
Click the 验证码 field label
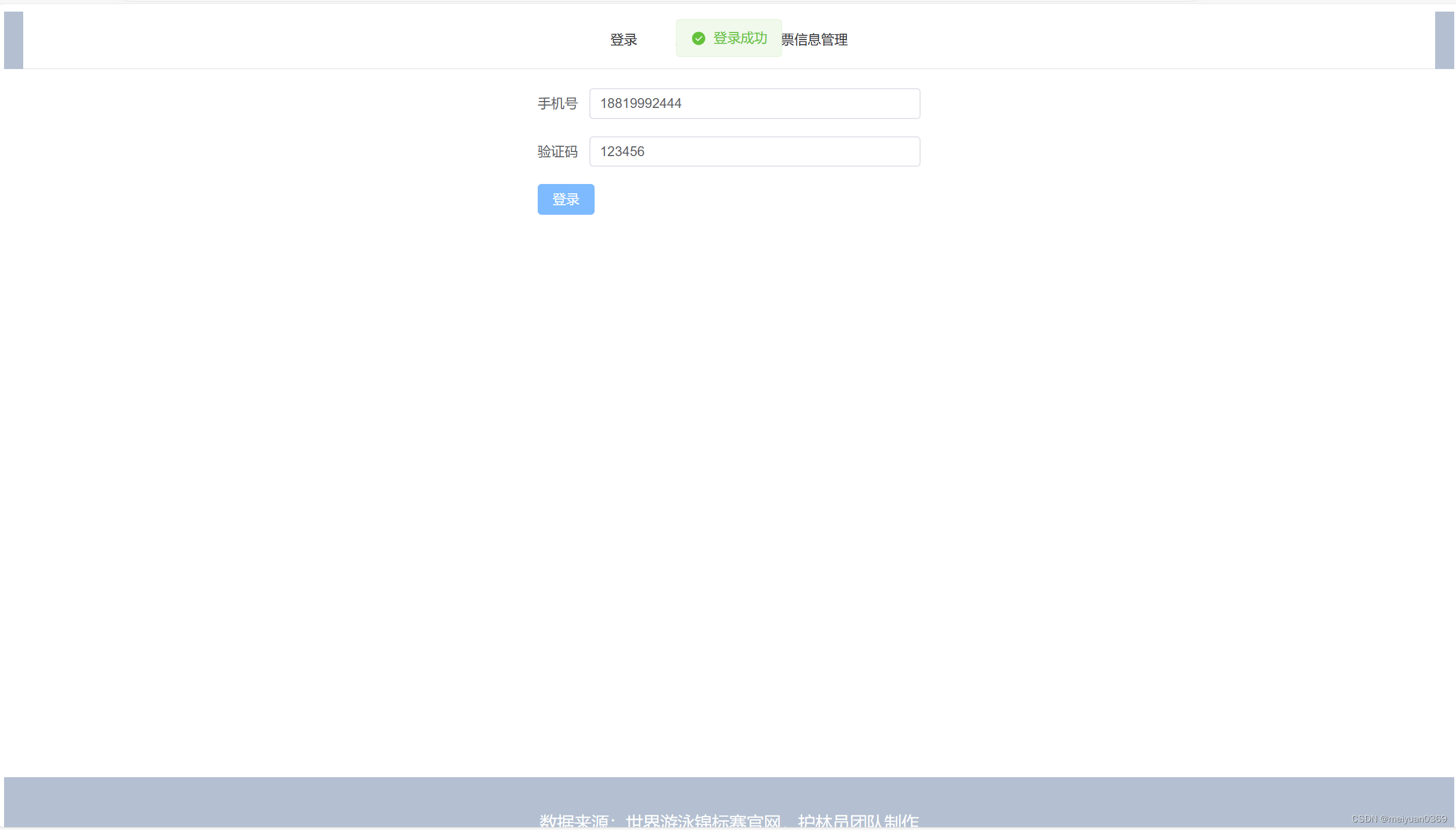[557, 151]
